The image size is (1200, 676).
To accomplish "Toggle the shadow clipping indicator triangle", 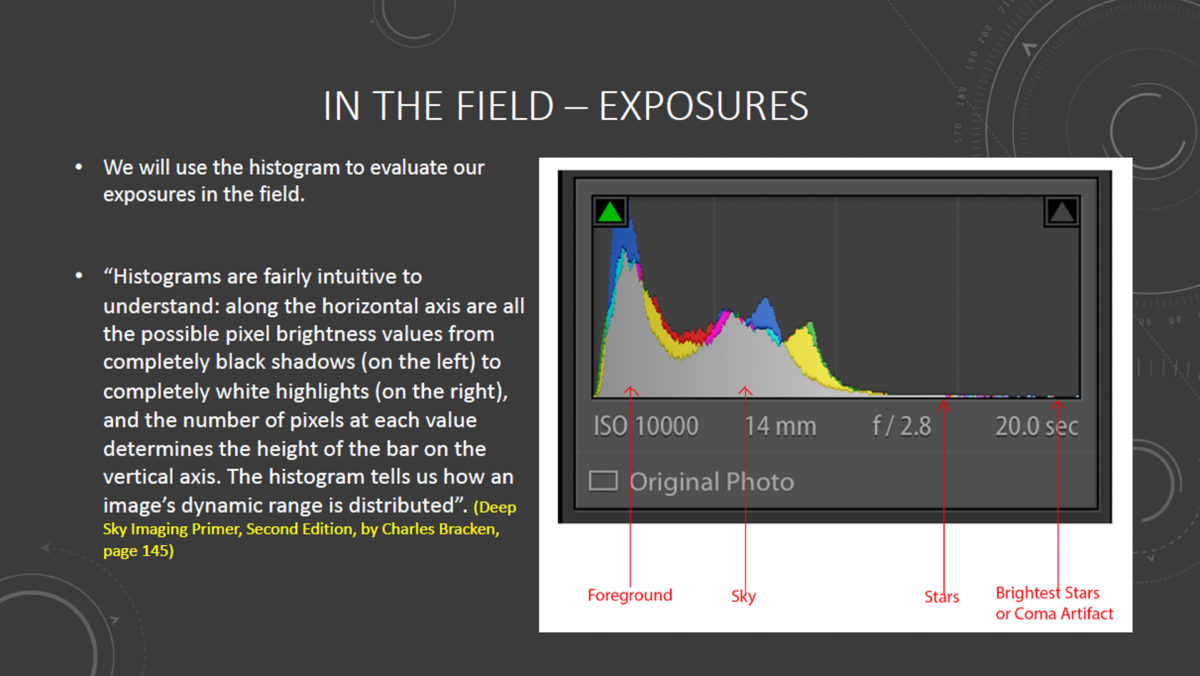I will pyautogui.click(x=610, y=211).
